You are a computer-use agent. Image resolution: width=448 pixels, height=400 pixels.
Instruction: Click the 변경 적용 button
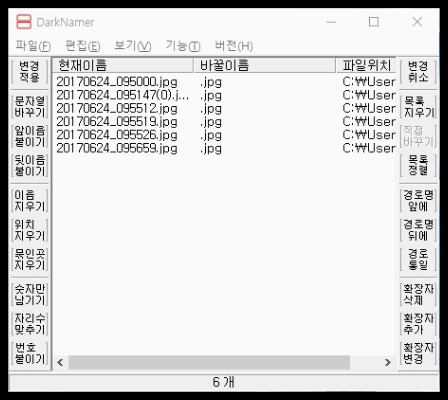click(x=30, y=72)
